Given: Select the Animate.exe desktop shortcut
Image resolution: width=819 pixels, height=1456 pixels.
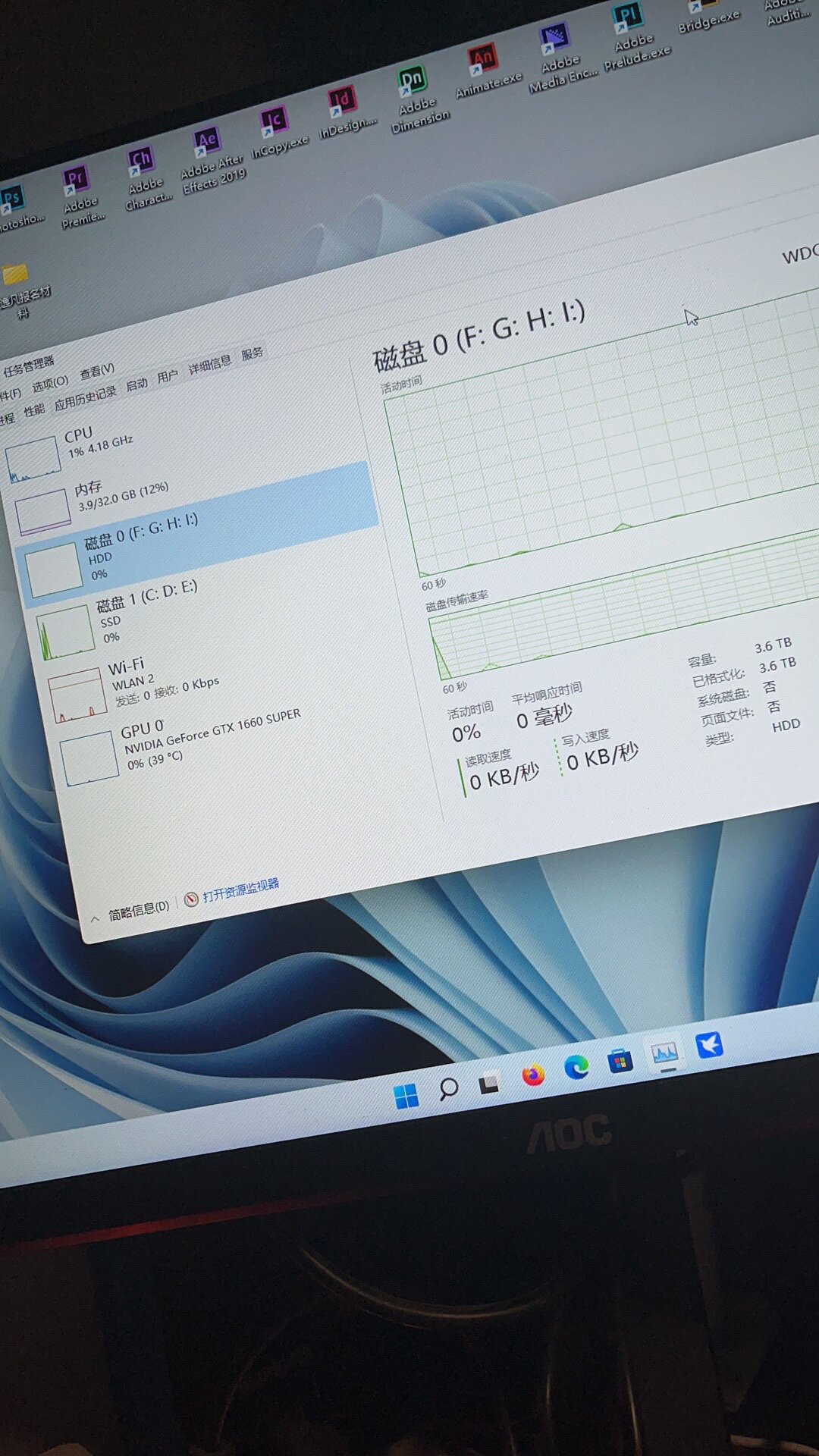Looking at the screenshot, I should click(486, 71).
